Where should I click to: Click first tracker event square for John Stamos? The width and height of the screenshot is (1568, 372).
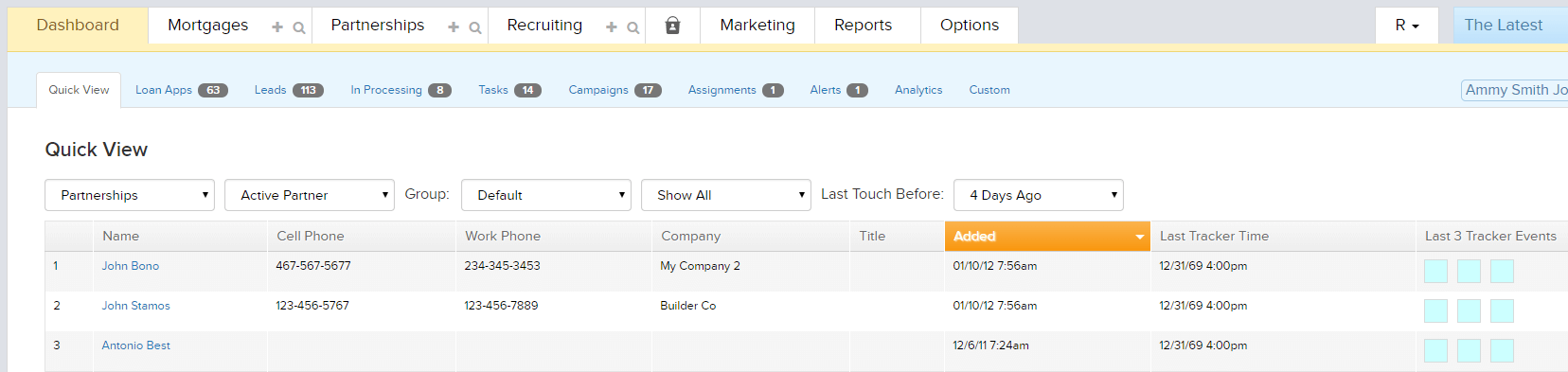[x=1436, y=310]
